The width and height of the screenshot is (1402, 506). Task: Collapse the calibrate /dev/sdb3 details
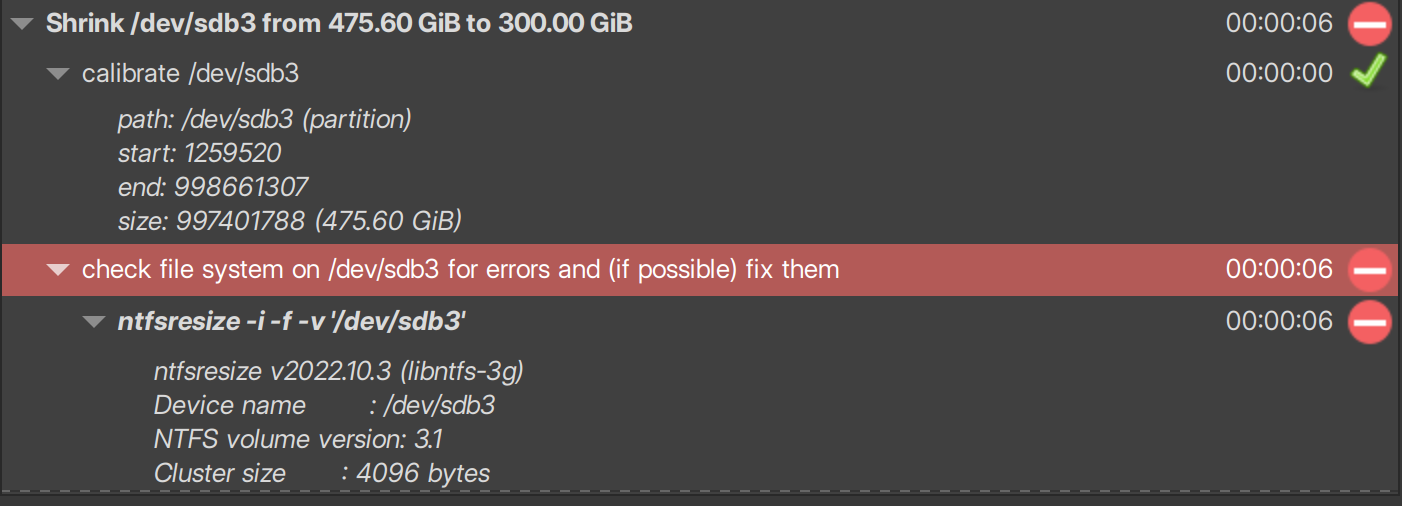click(x=58, y=73)
